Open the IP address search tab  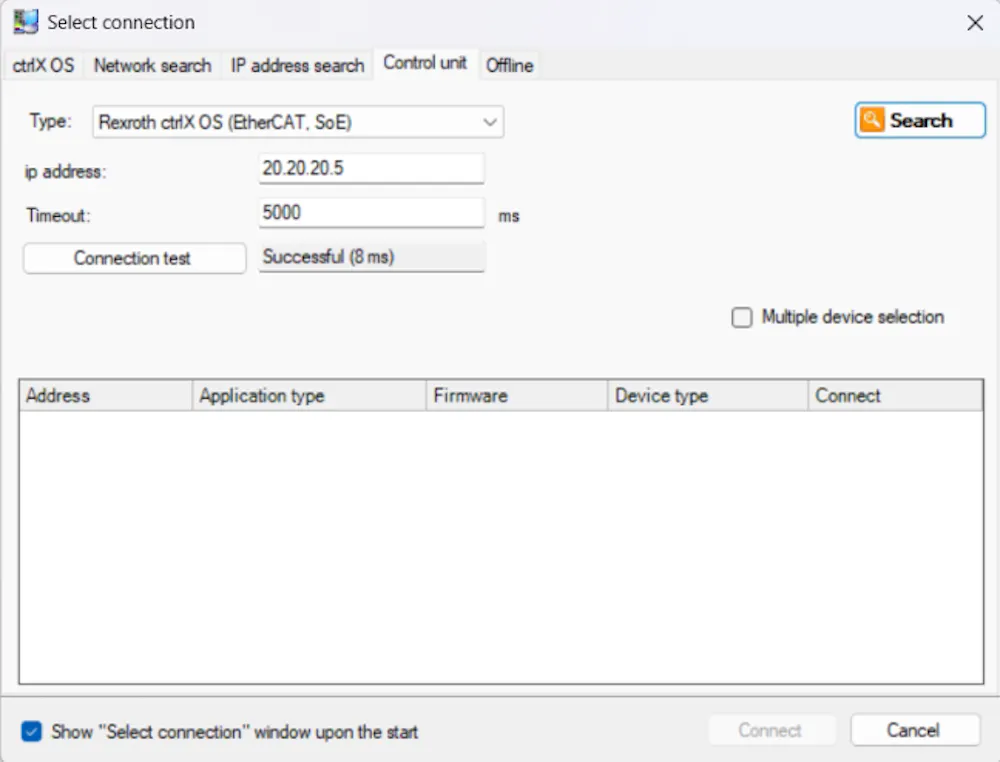click(x=297, y=66)
